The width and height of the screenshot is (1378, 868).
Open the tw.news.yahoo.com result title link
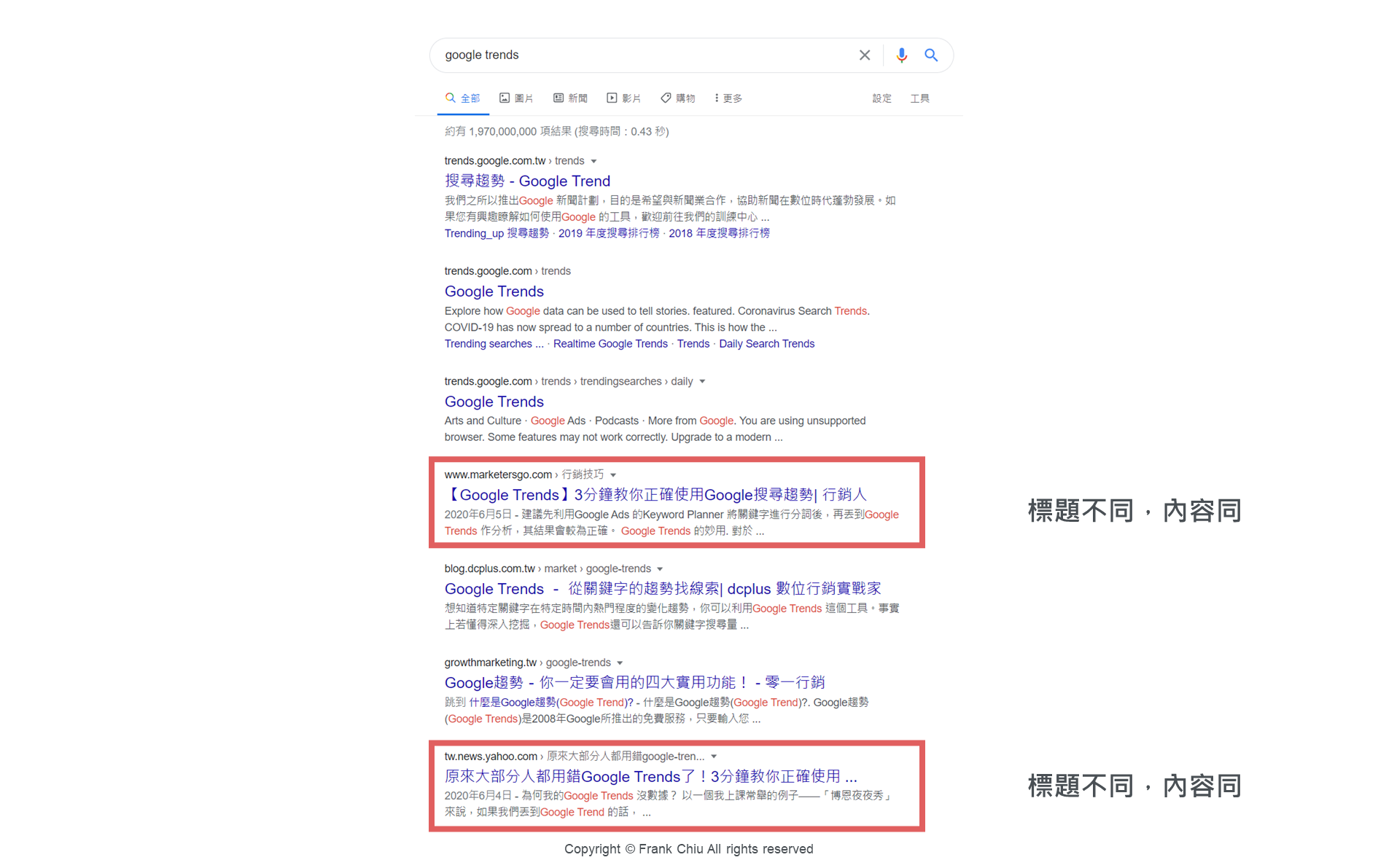point(650,776)
